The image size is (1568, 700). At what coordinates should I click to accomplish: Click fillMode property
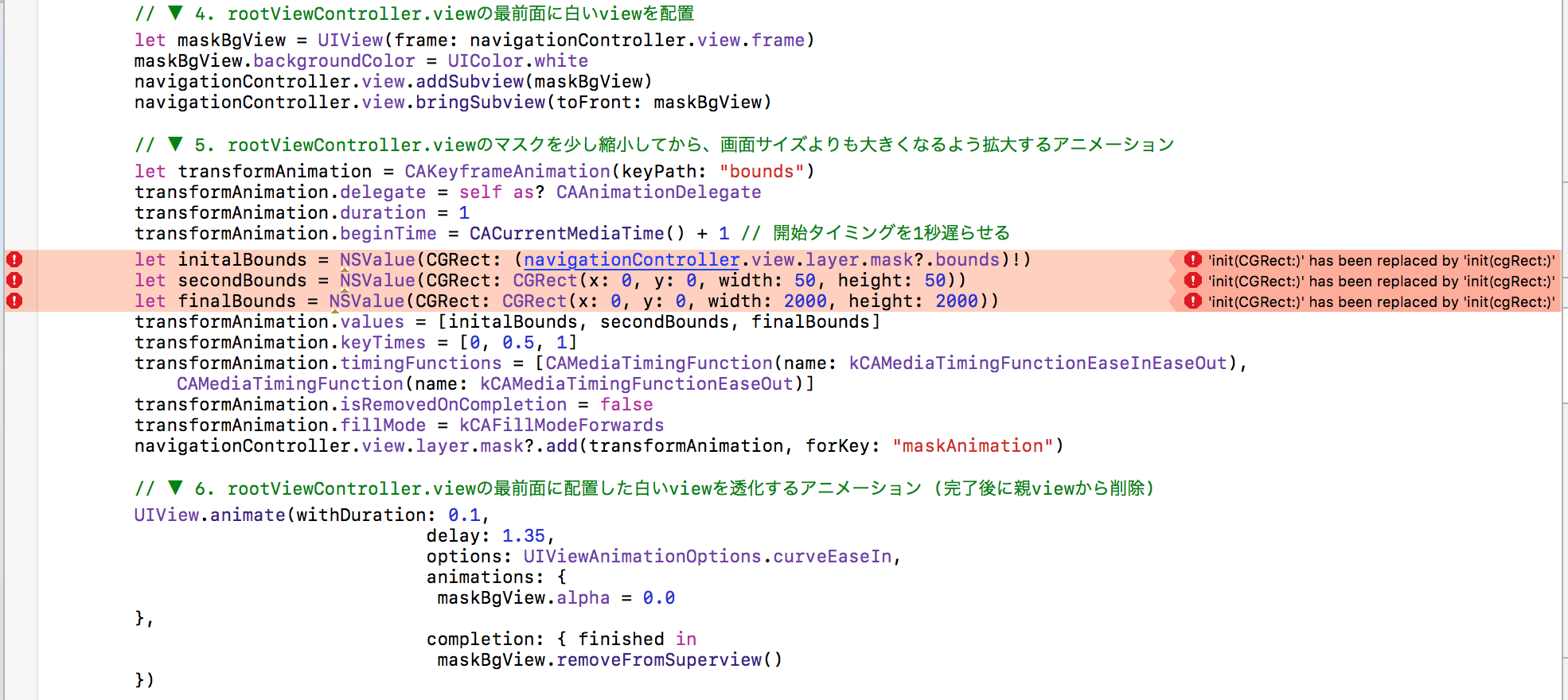point(383,426)
